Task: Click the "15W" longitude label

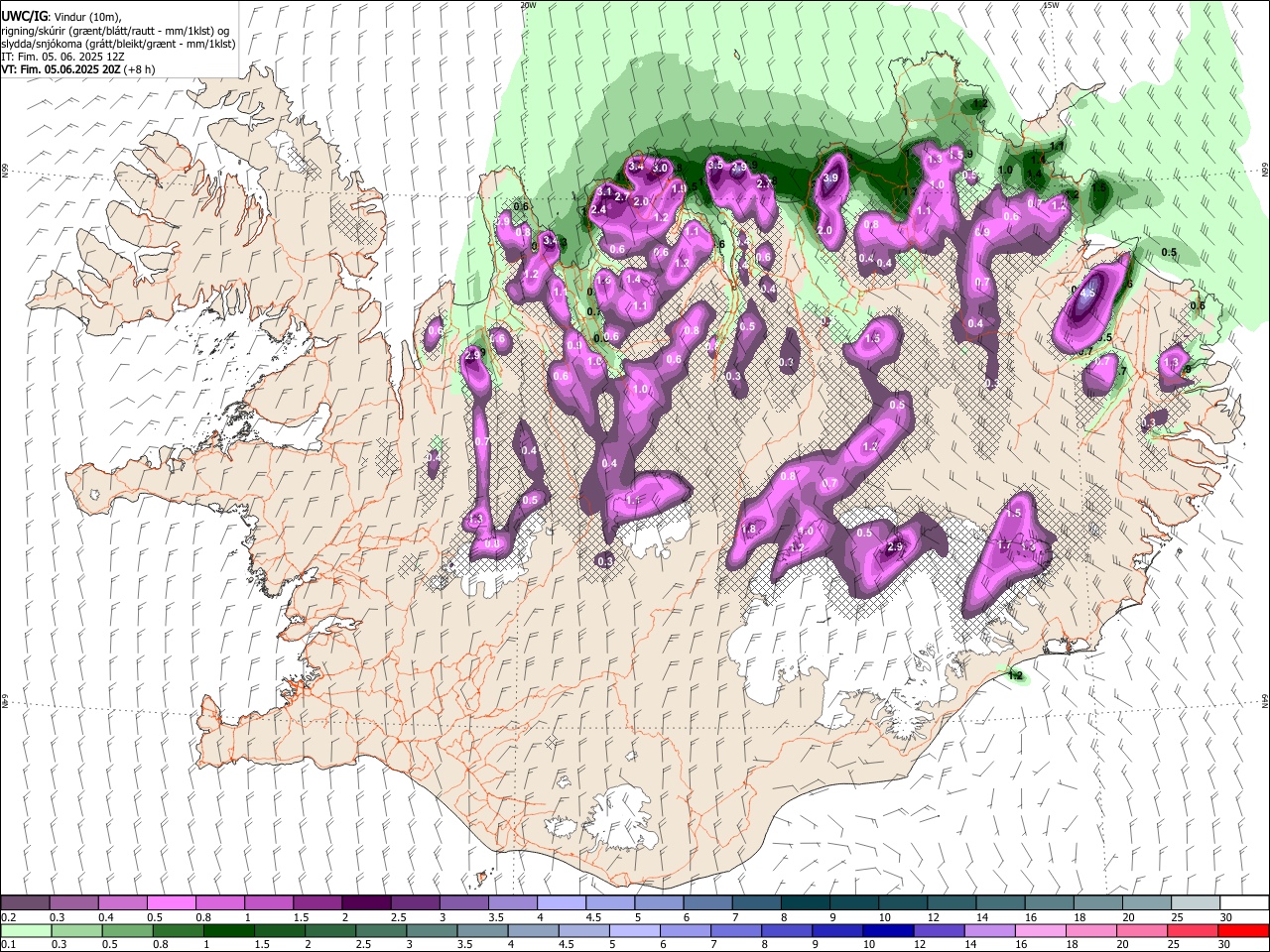Action: [x=1052, y=5]
